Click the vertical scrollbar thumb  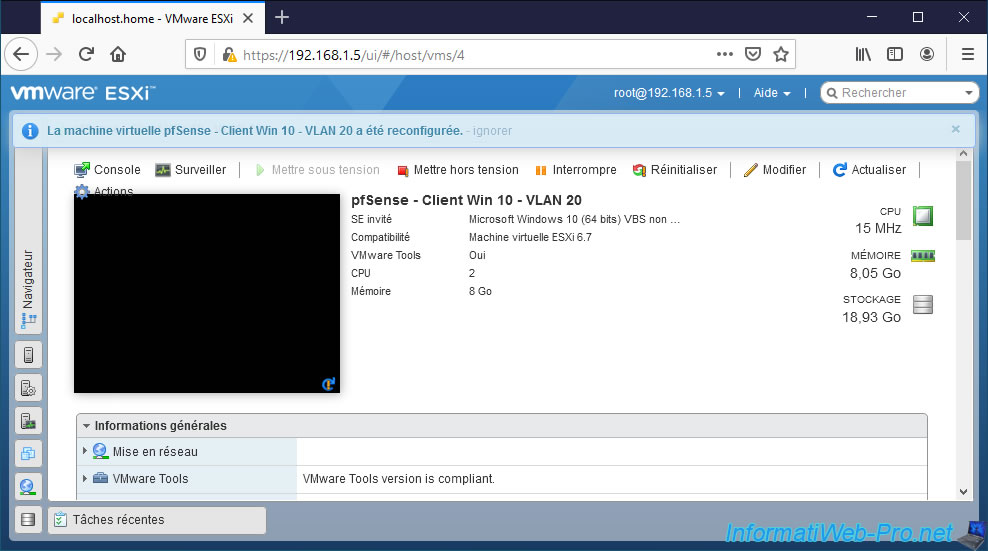[963, 200]
